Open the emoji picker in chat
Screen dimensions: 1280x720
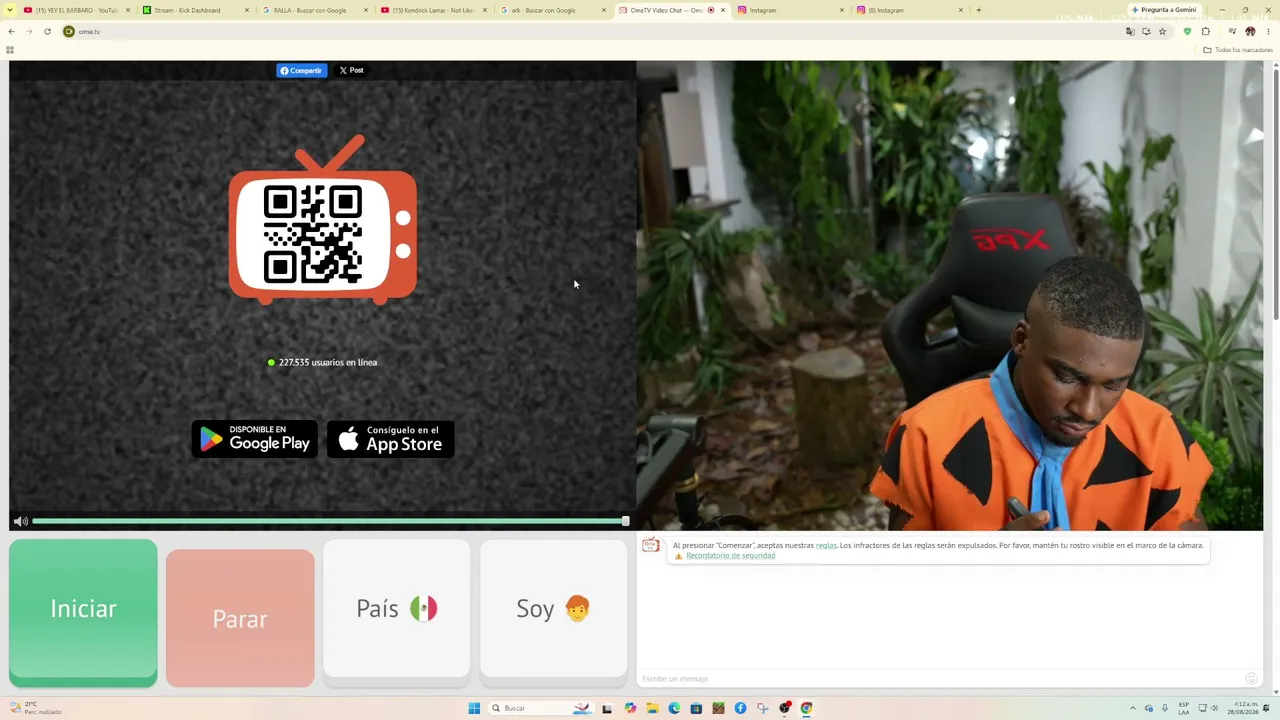tap(1251, 679)
